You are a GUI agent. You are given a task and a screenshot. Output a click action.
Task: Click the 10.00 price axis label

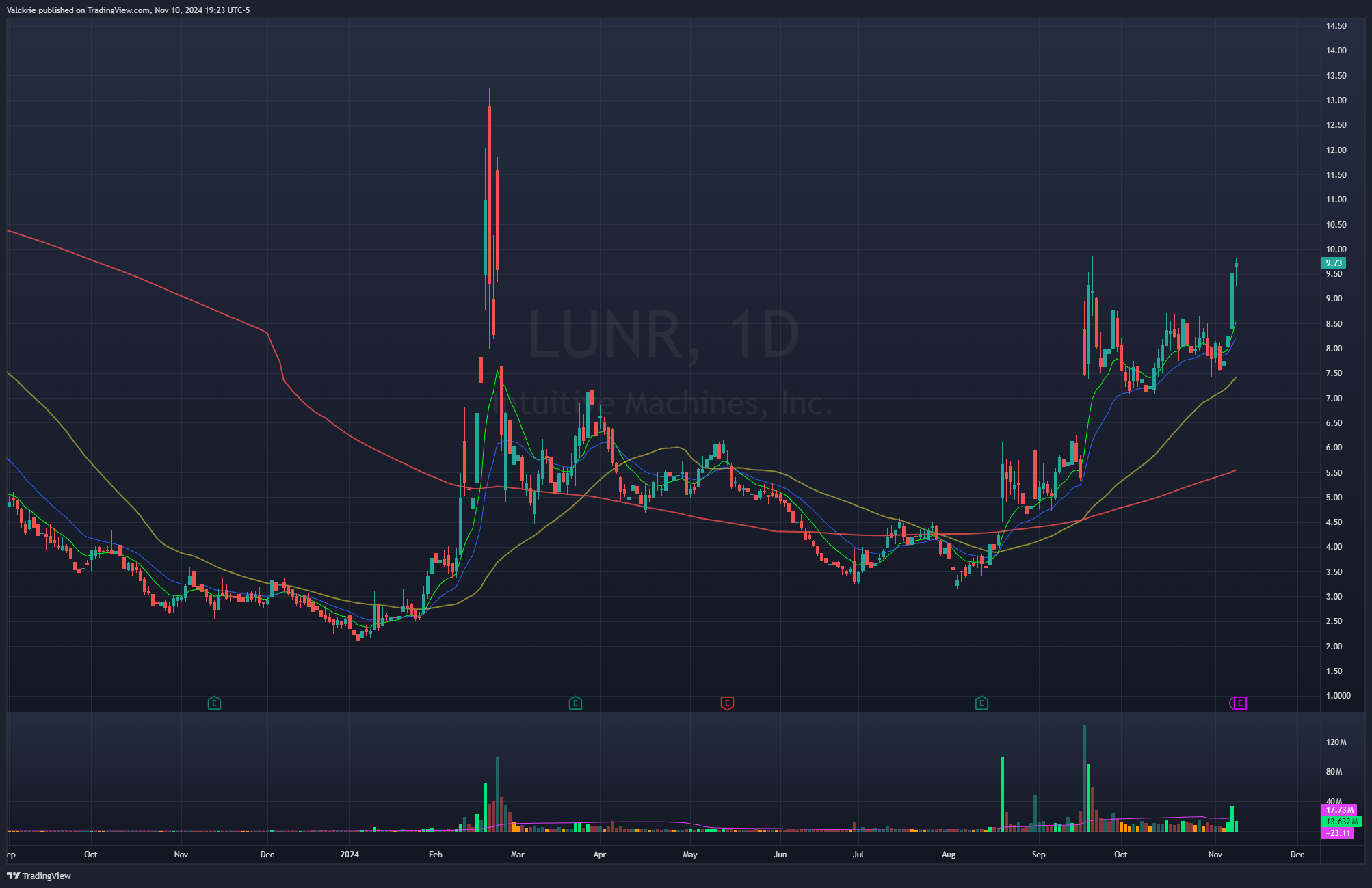point(1336,250)
